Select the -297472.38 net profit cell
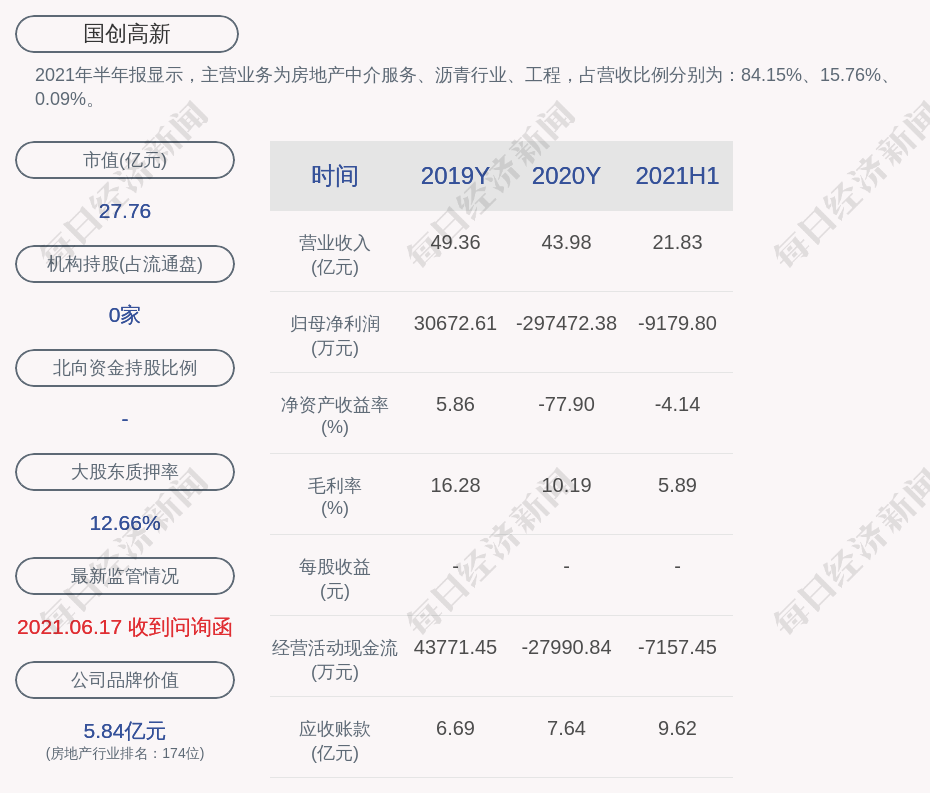 566,323
